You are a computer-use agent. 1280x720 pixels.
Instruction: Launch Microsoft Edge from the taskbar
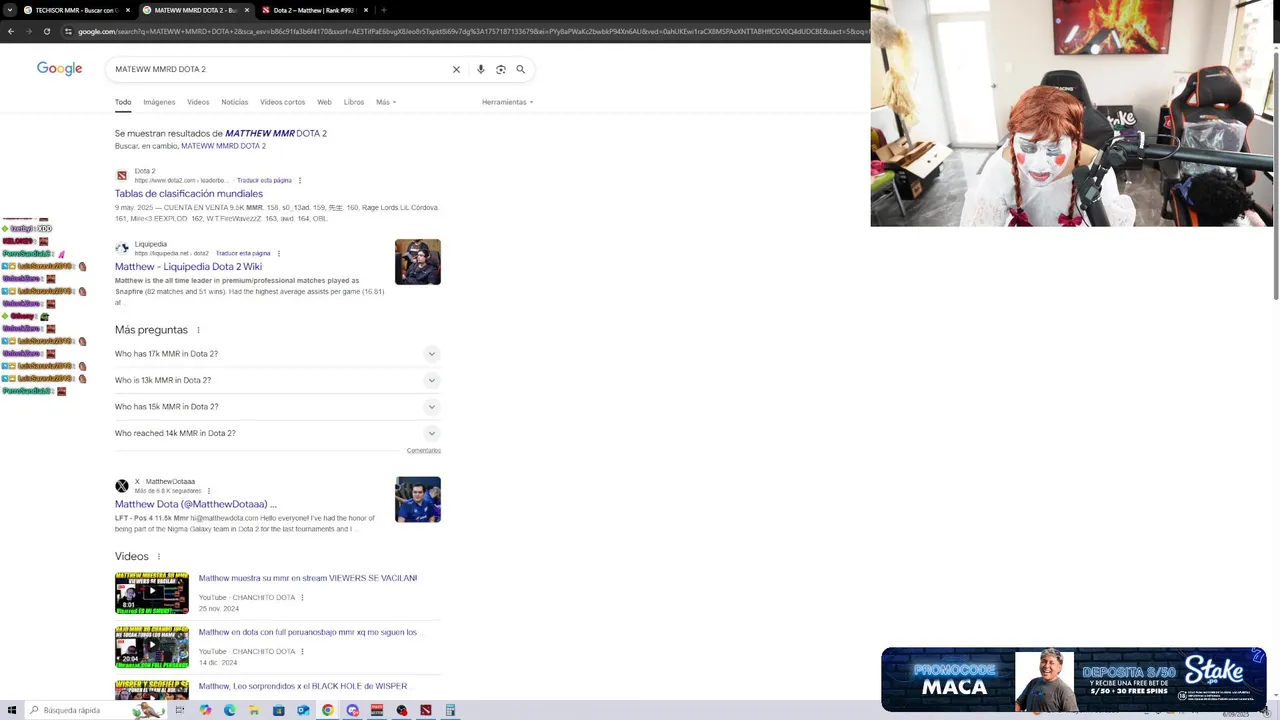coord(230,710)
